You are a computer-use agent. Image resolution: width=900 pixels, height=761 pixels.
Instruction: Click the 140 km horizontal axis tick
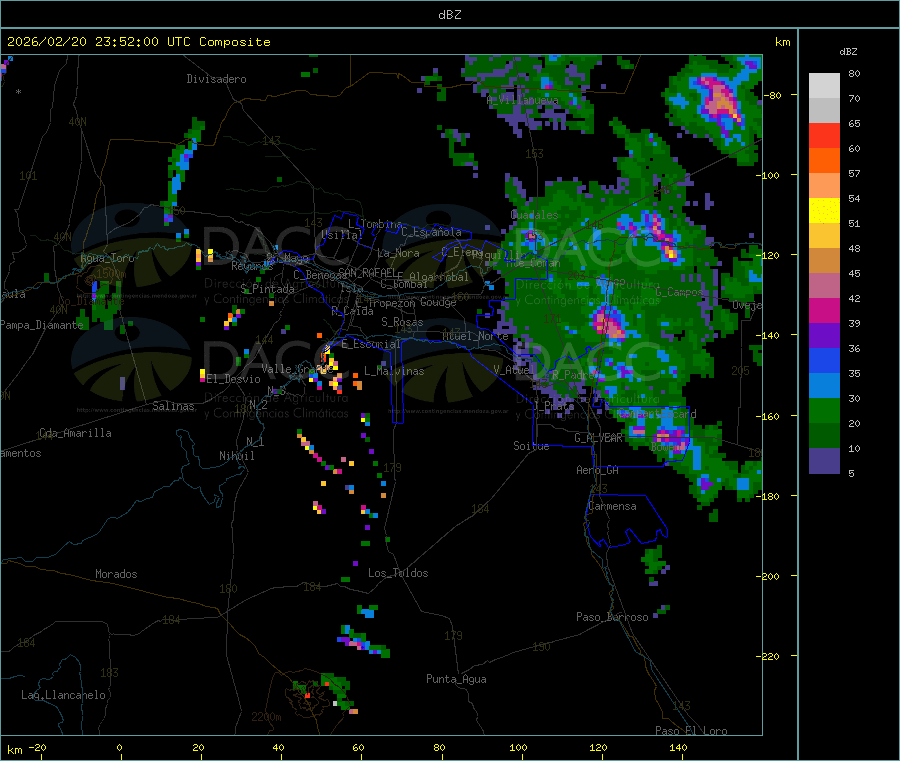(678, 747)
